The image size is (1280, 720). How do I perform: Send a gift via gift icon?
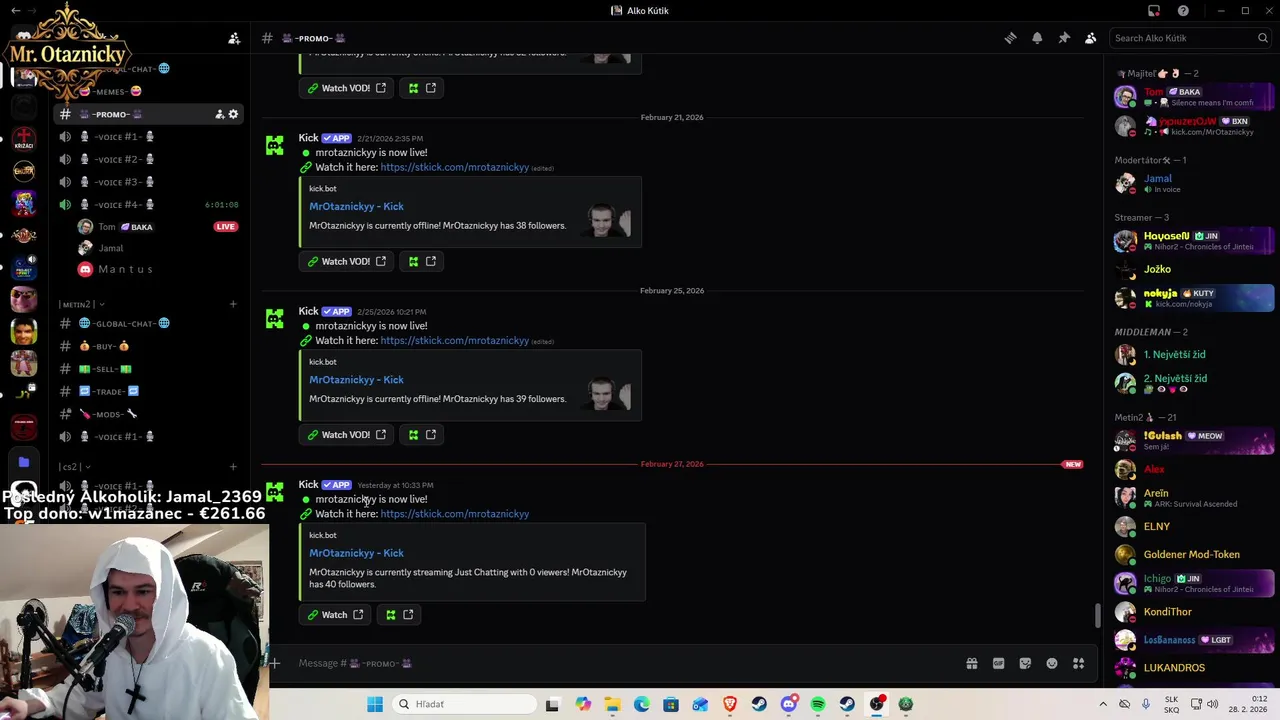tap(971, 663)
